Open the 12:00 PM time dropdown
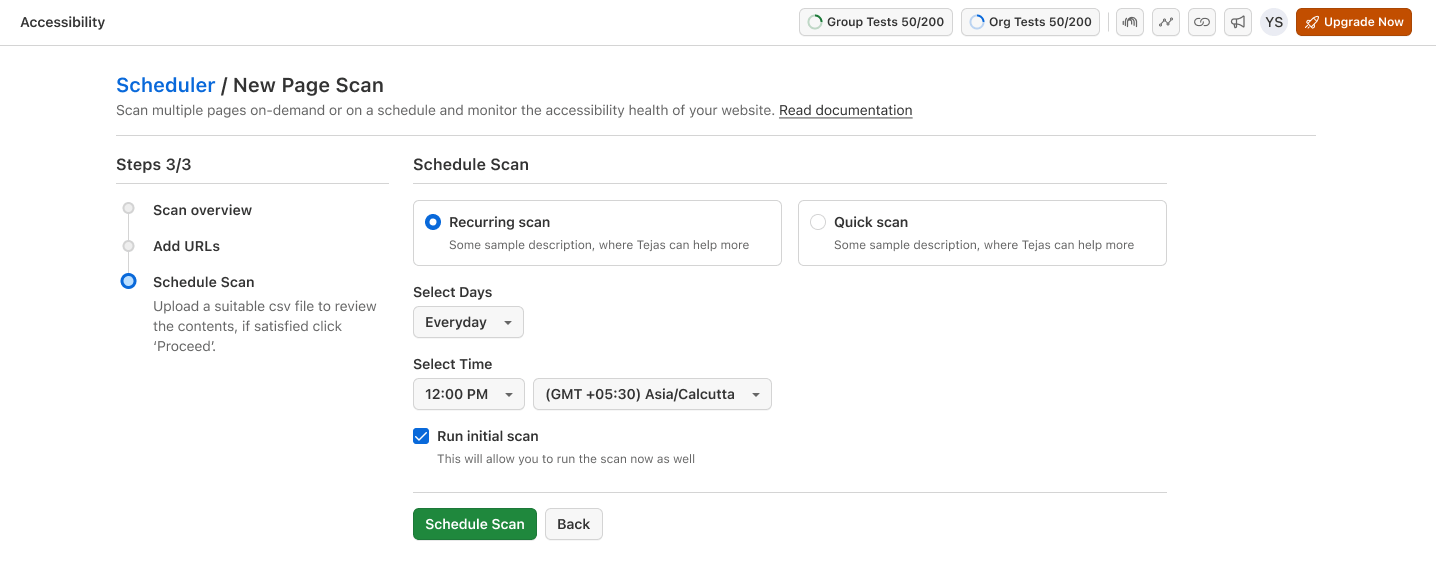Viewport: 1436px width, 567px height. tap(468, 394)
